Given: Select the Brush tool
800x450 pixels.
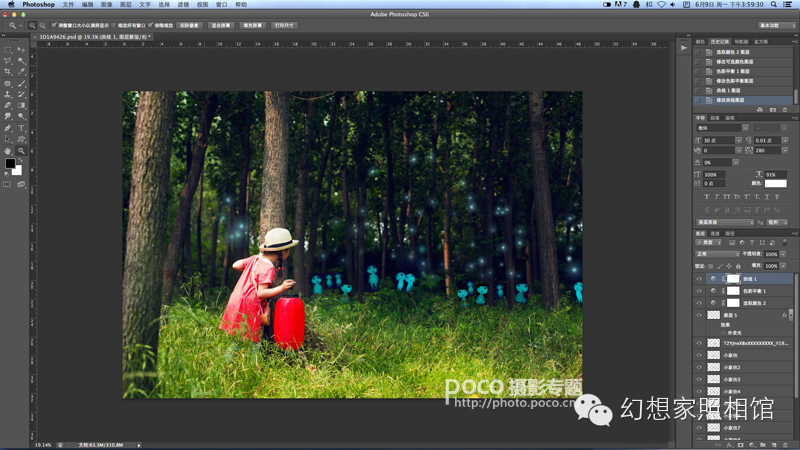Looking at the screenshot, I should [21, 83].
